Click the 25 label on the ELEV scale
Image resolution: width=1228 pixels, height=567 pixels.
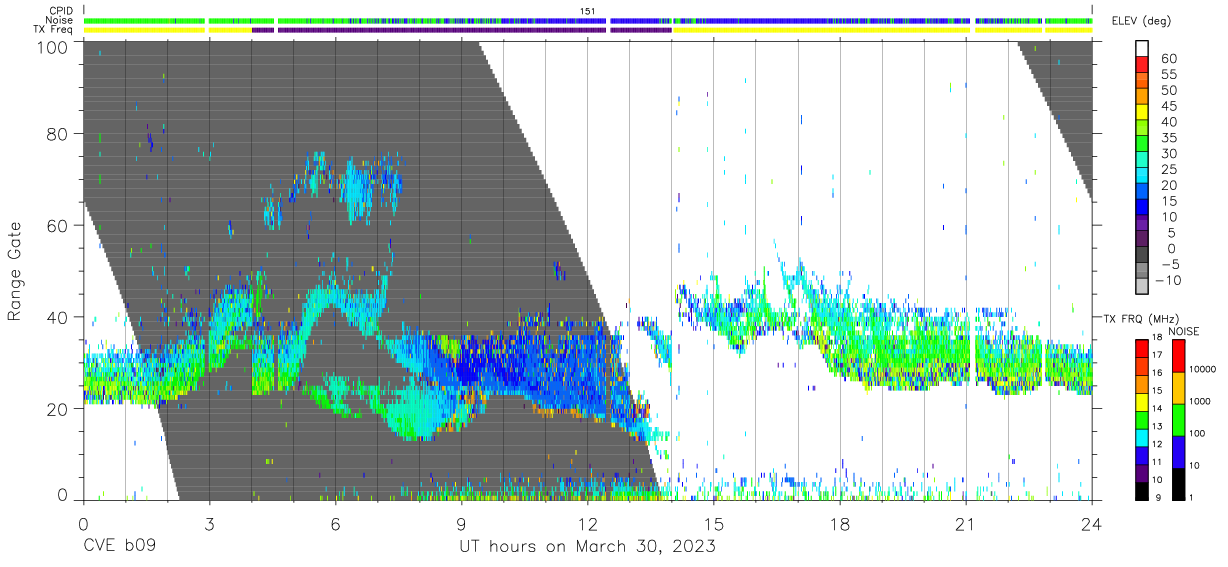tap(1169, 170)
